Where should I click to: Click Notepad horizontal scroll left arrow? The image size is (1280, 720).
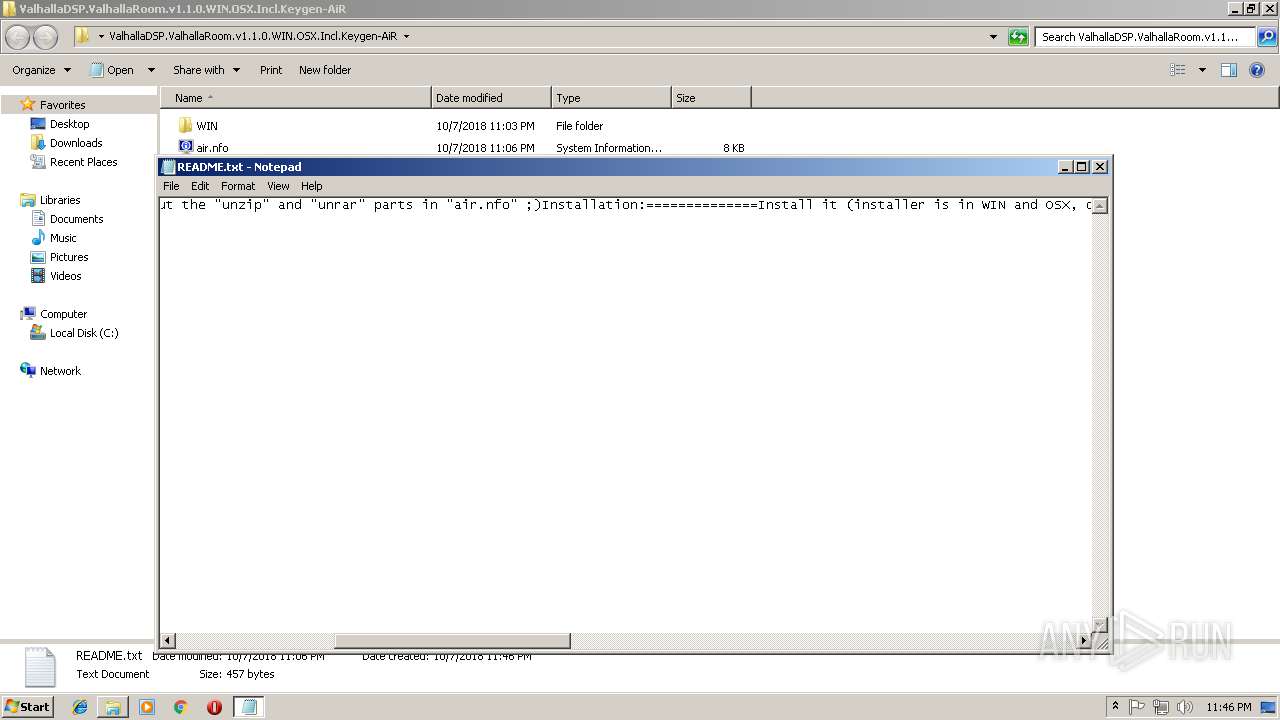click(167, 641)
